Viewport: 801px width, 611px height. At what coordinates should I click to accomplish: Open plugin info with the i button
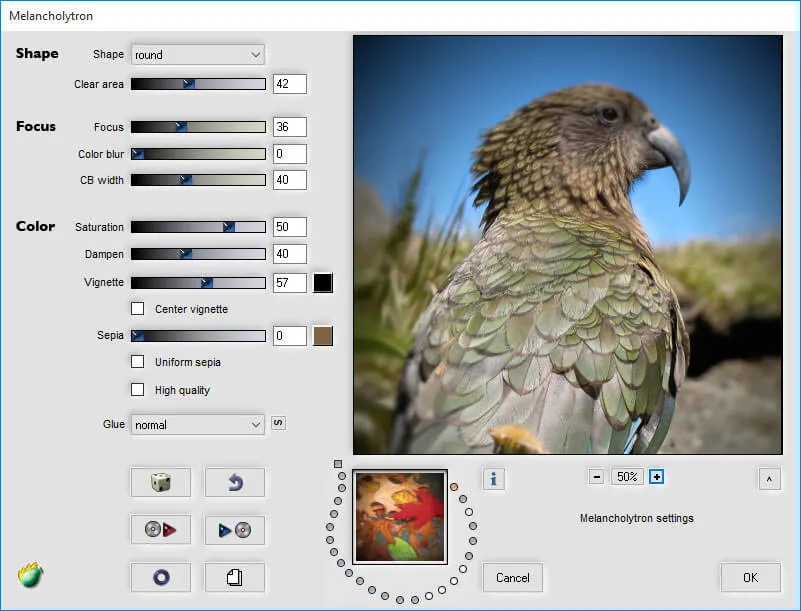493,480
